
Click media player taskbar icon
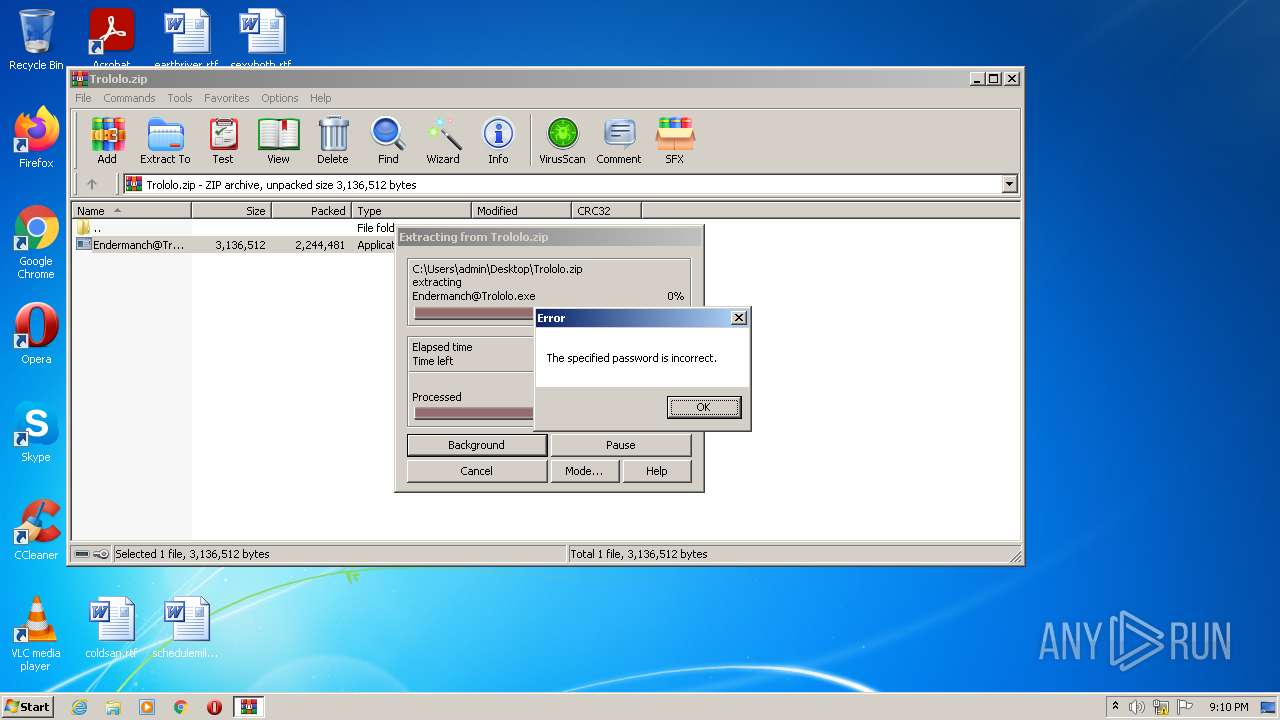tap(147, 707)
